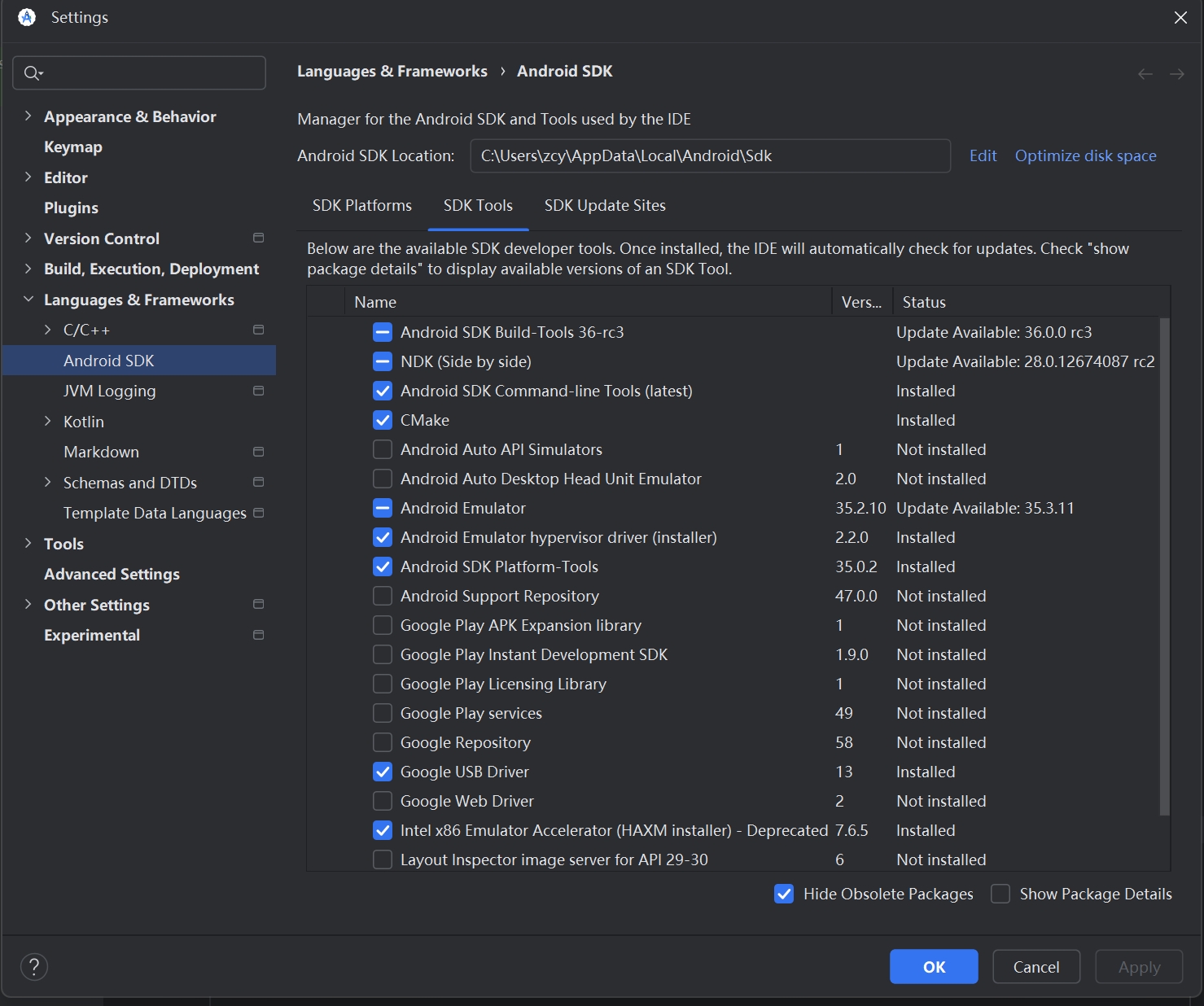Click the forward navigation arrow

(1176, 73)
